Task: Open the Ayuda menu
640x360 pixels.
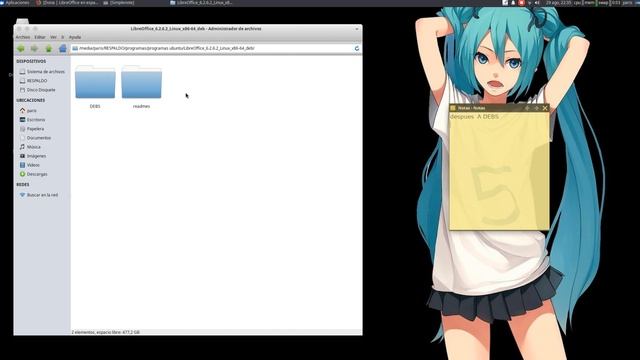Action: point(75,37)
